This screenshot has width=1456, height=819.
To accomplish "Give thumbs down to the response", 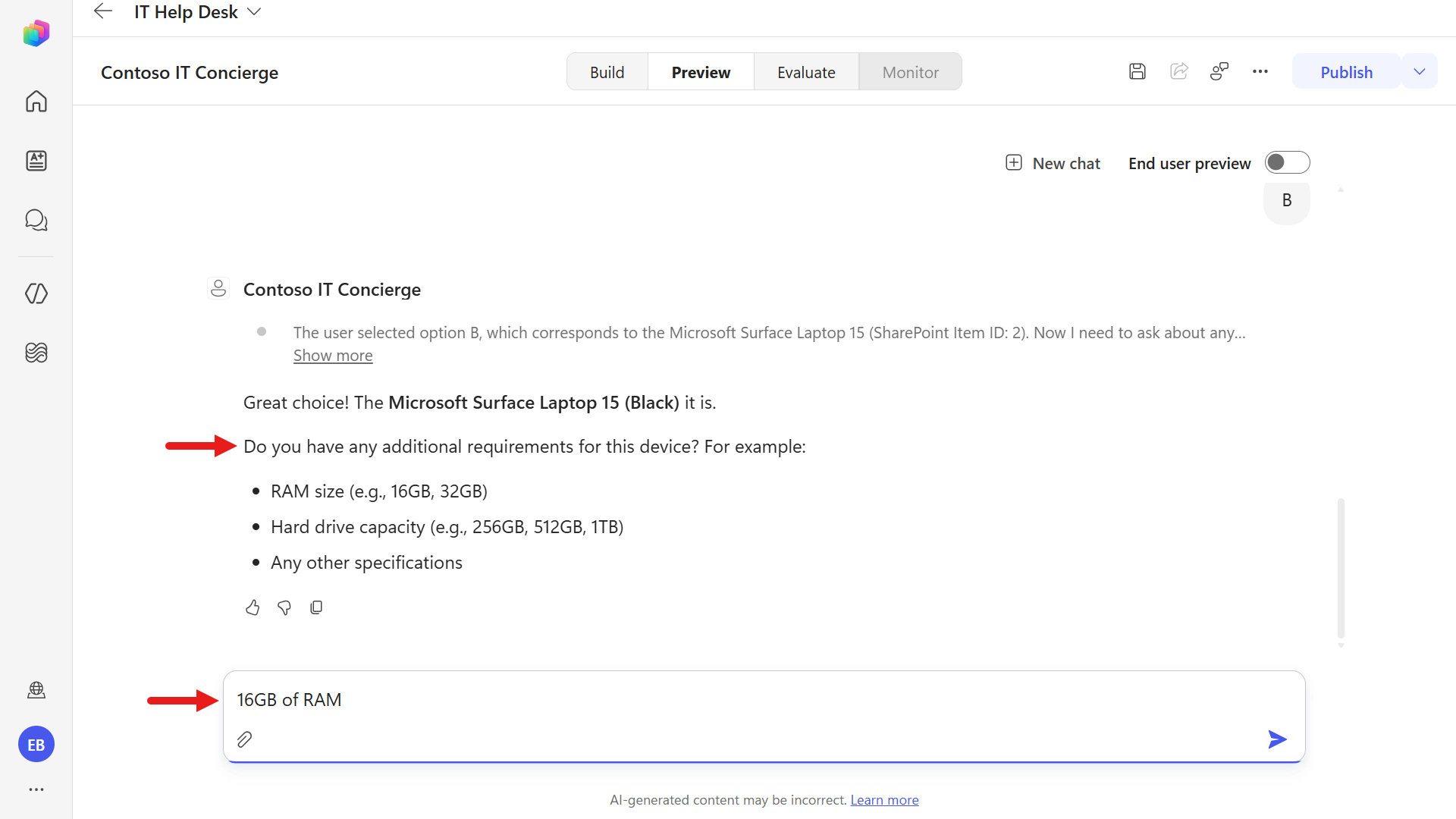I will click(284, 607).
